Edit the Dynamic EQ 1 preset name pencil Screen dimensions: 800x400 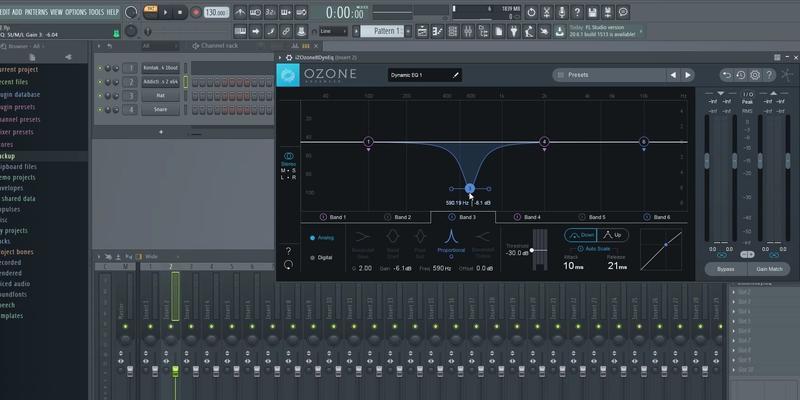click(x=456, y=75)
